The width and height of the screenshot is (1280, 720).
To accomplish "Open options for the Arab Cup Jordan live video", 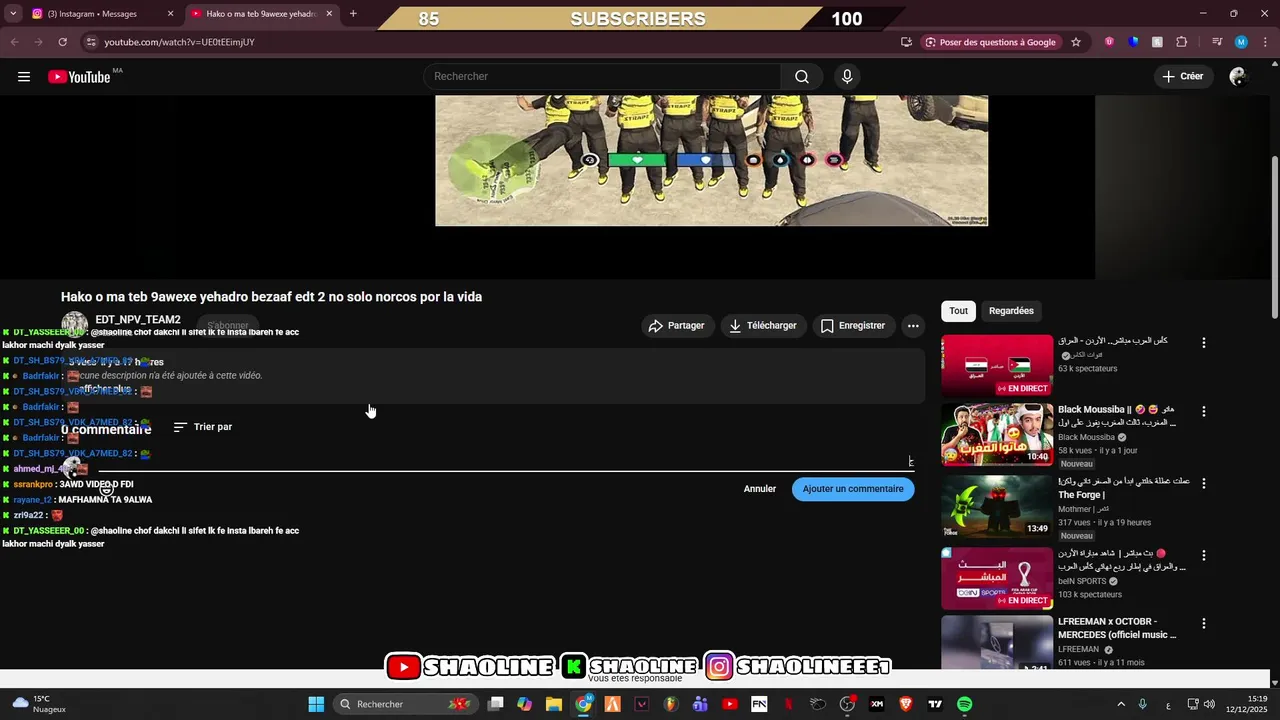I will (x=1204, y=342).
